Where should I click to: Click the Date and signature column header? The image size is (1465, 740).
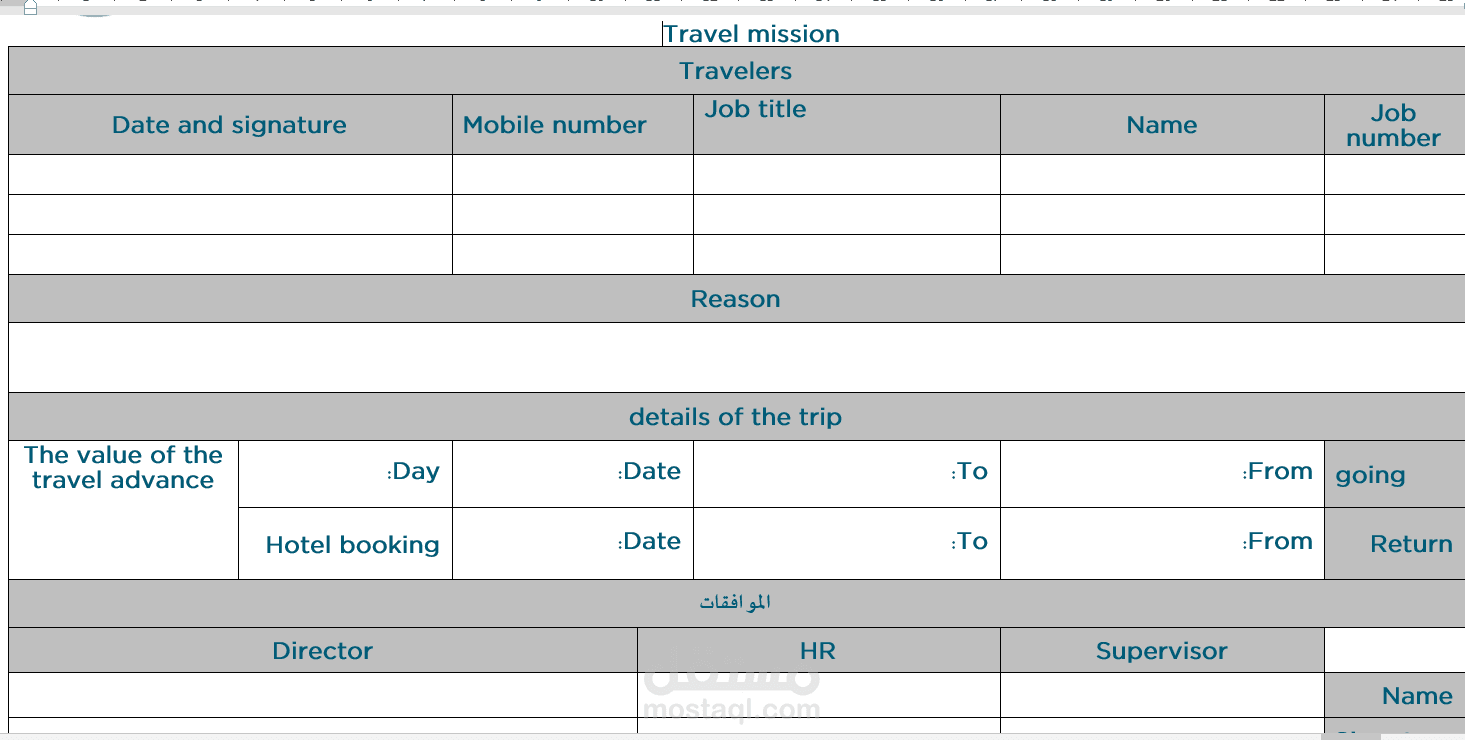point(230,125)
